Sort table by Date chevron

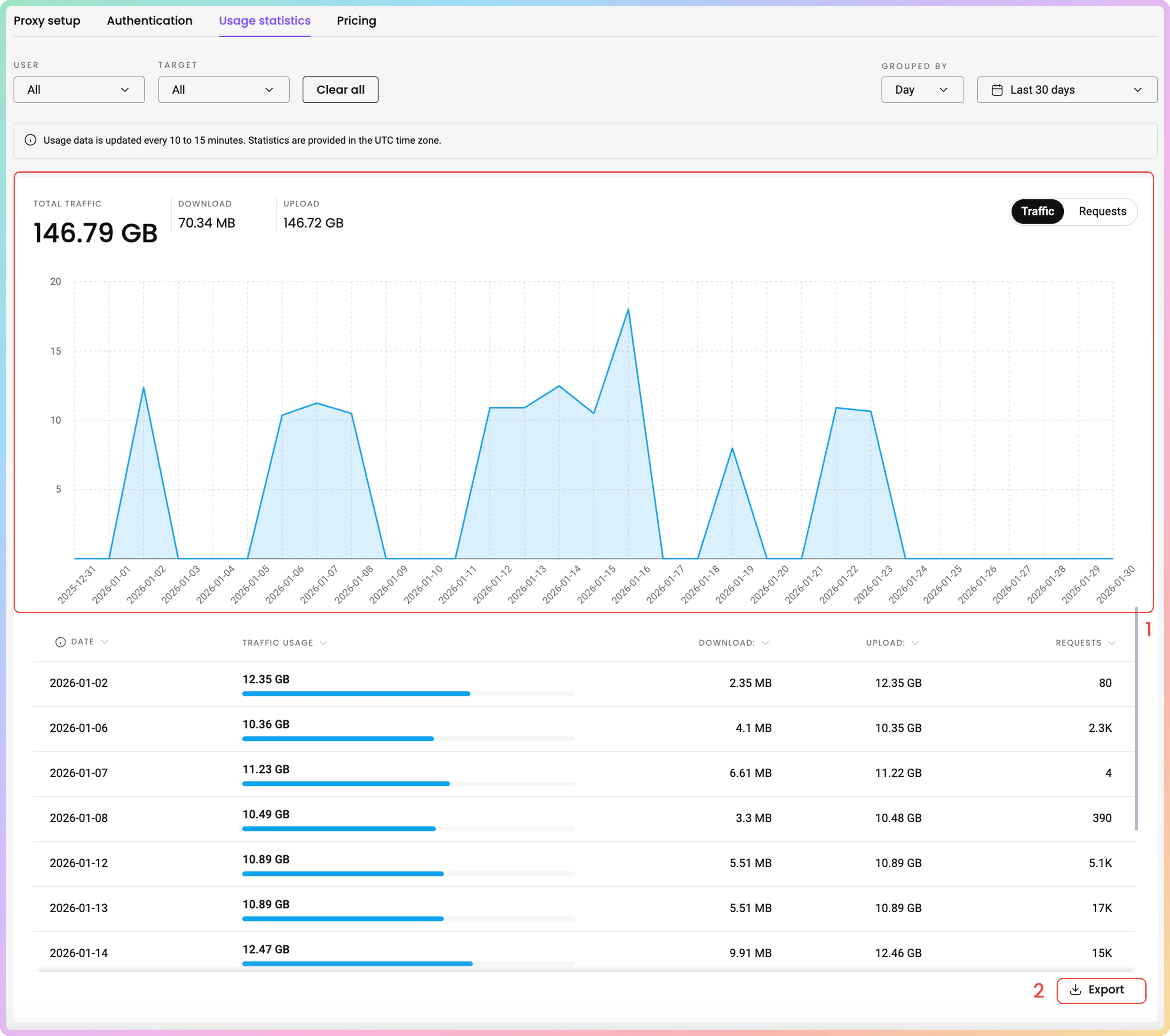pos(104,642)
